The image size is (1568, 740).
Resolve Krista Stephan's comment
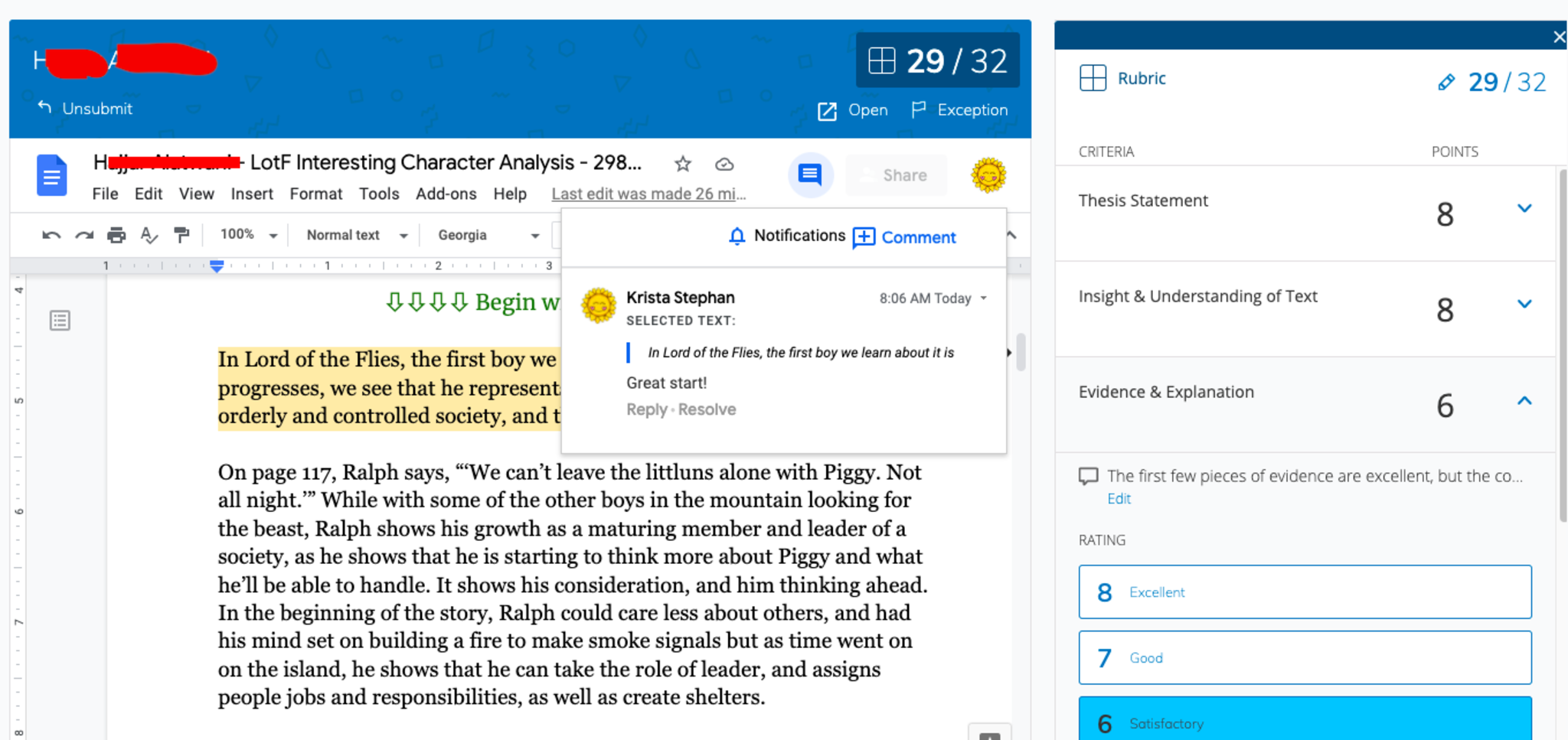click(707, 409)
